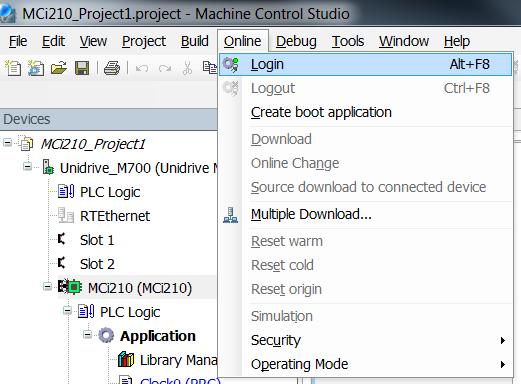Image resolution: width=521 pixels, height=384 pixels.
Task: Select Unidrive_M700 tree row
Action: click(x=138, y=168)
